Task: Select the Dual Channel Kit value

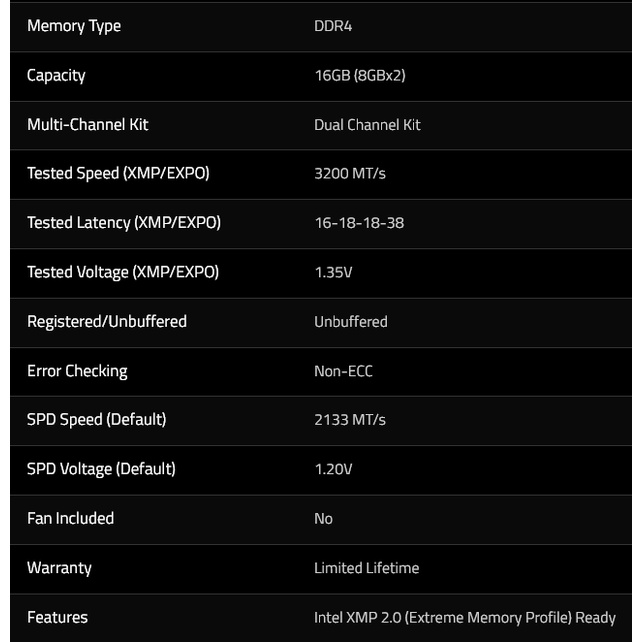Action: pos(367,125)
